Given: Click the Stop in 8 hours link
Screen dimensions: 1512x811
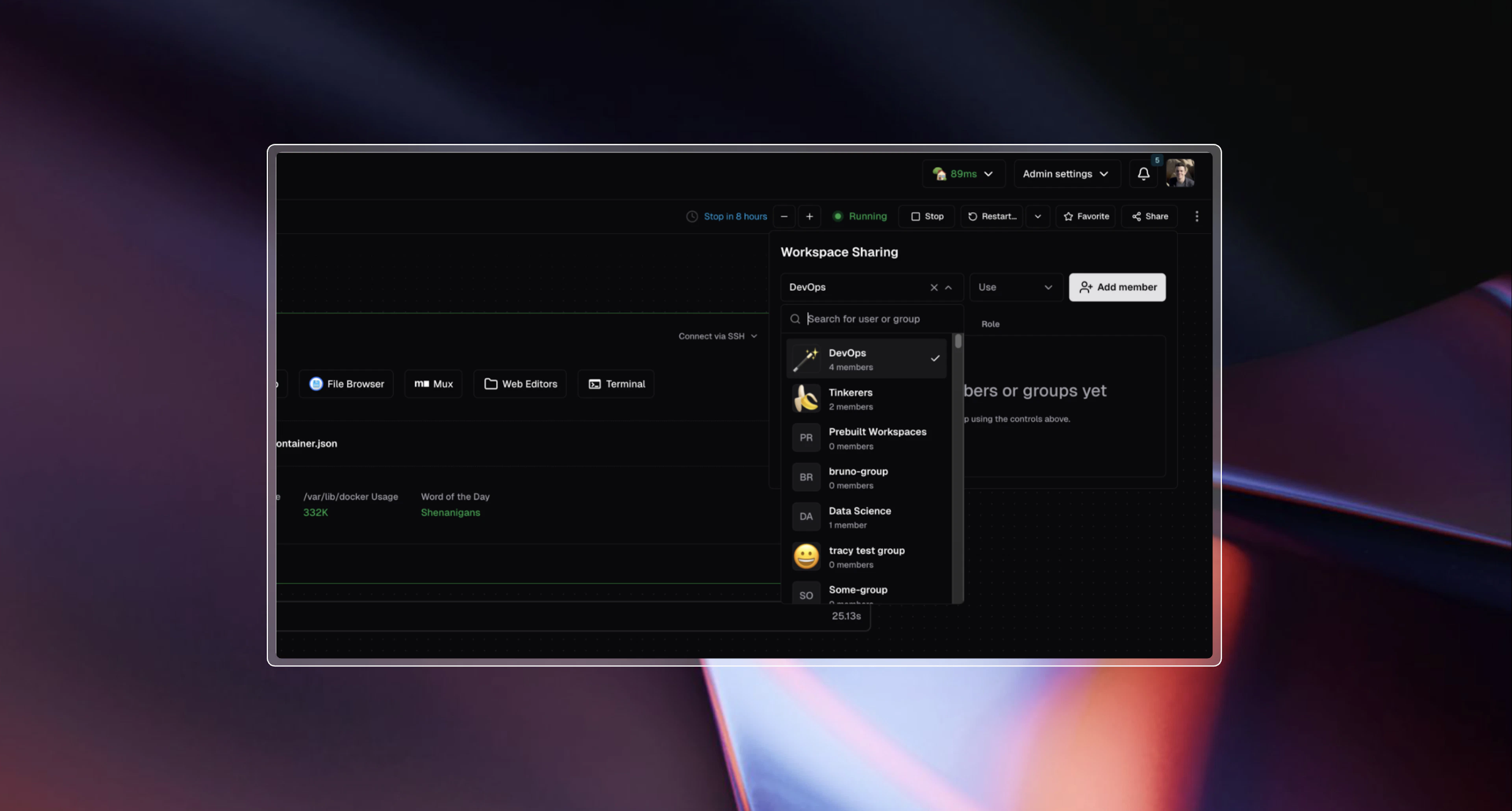Looking at the screenshot, I should [x=735, y=217].
